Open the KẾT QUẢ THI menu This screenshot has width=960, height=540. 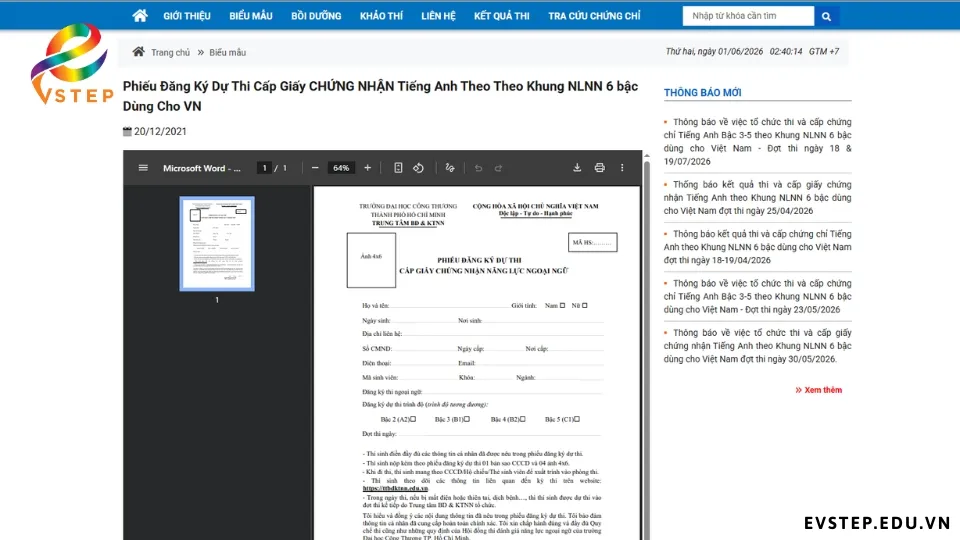[x=501, y=16]
